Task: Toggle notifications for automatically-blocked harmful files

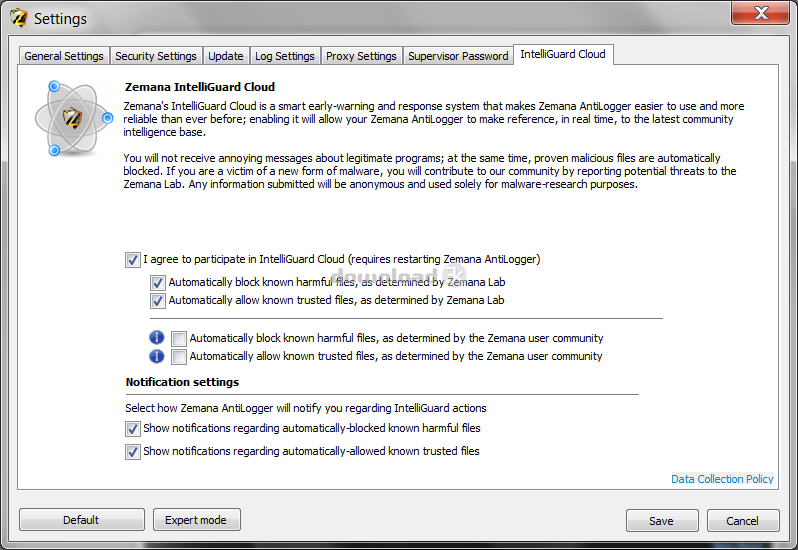Action: click(133, 428)
